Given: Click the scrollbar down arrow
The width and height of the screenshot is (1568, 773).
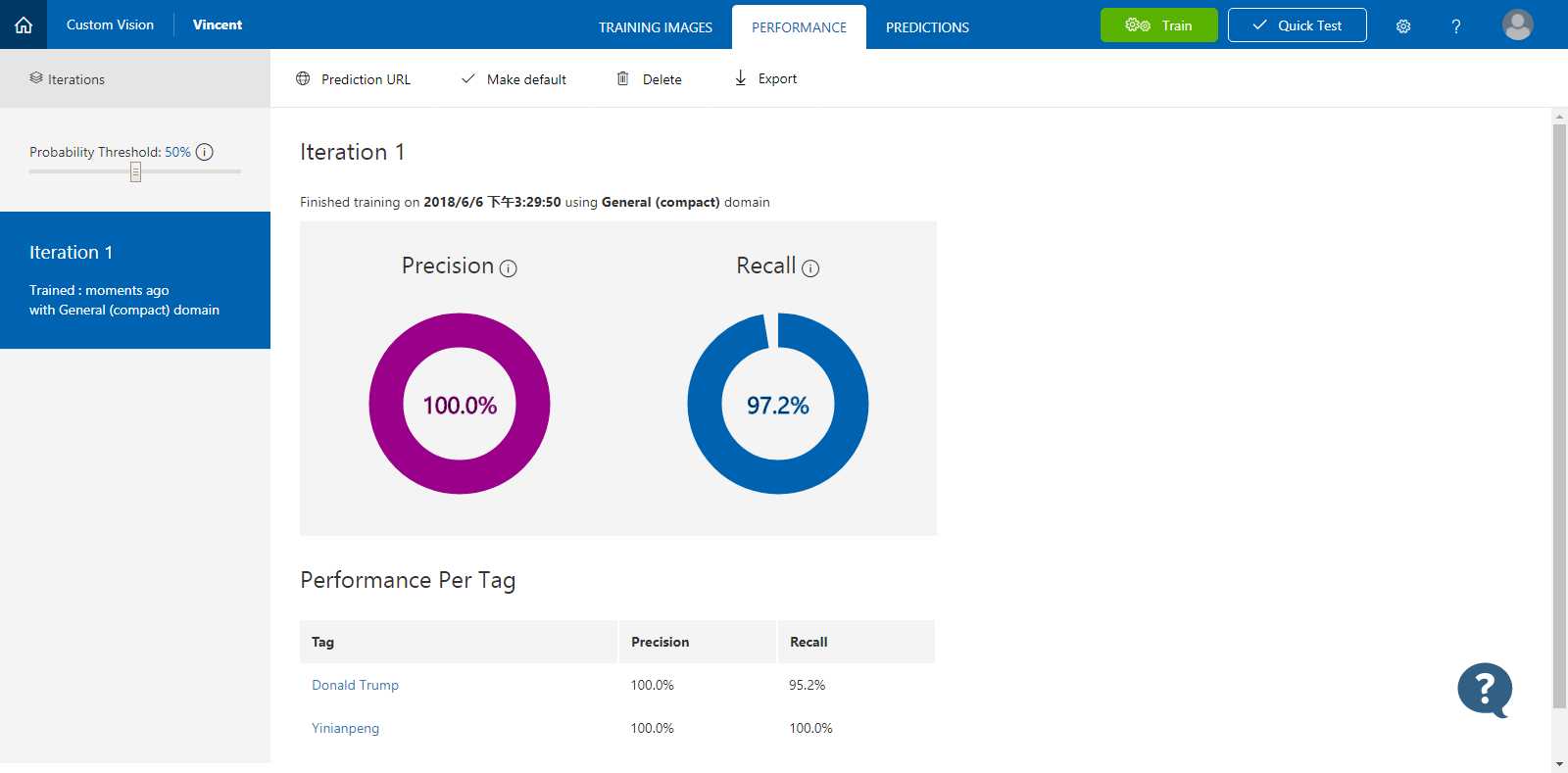Looking at the screenshot, I should (1559, 764).
